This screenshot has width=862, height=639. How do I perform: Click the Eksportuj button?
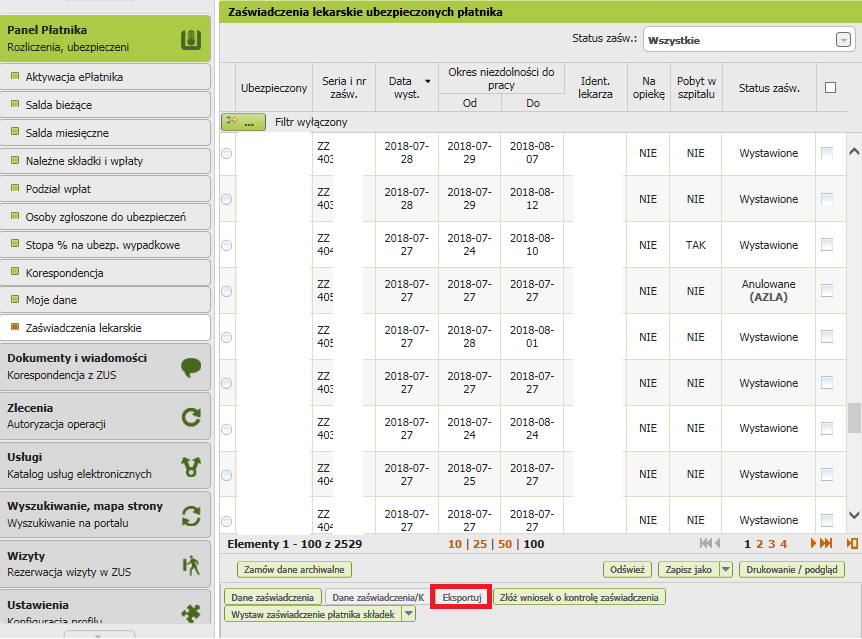[462, 597]
